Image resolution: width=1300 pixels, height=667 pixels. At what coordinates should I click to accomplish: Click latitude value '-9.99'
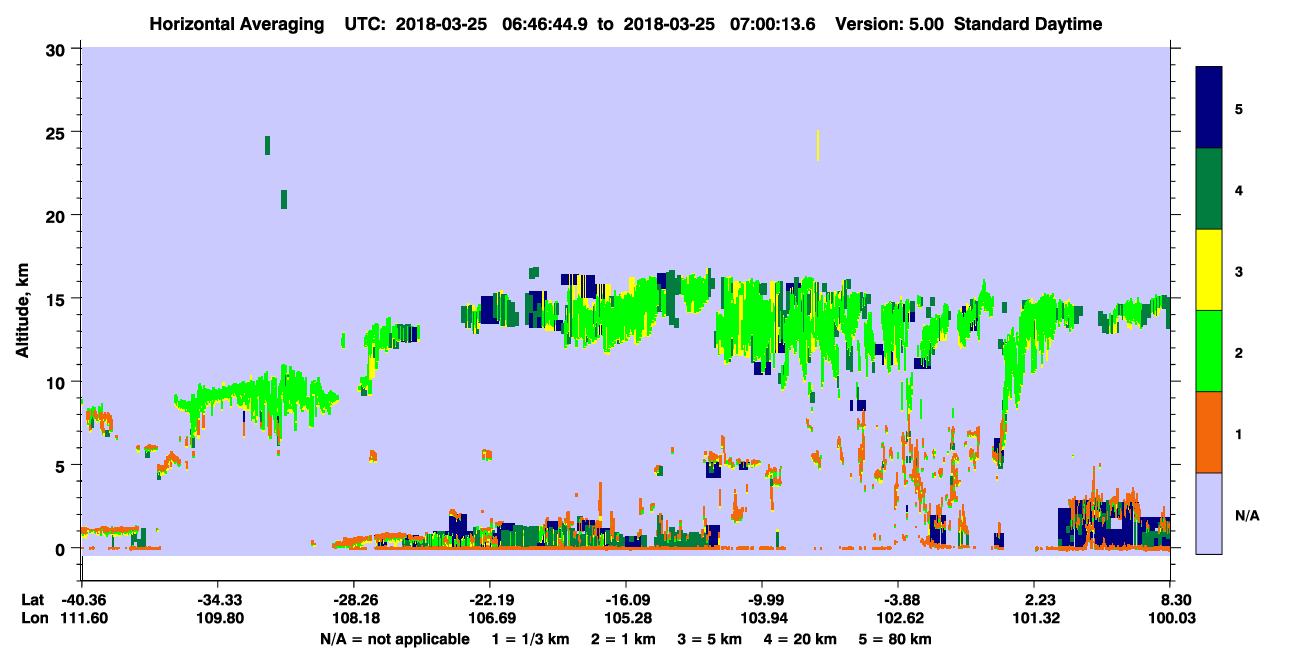[762, 599]
